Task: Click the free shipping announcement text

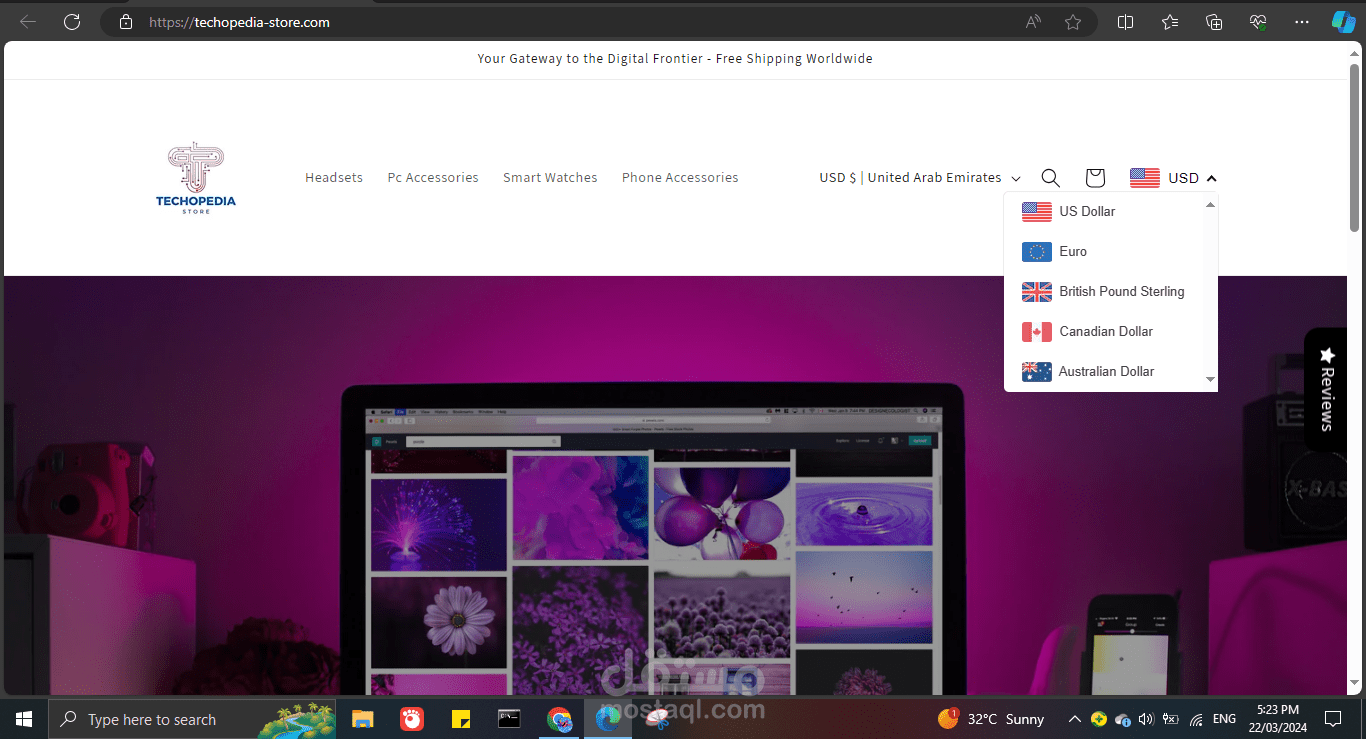Action: tap(675, 59)
